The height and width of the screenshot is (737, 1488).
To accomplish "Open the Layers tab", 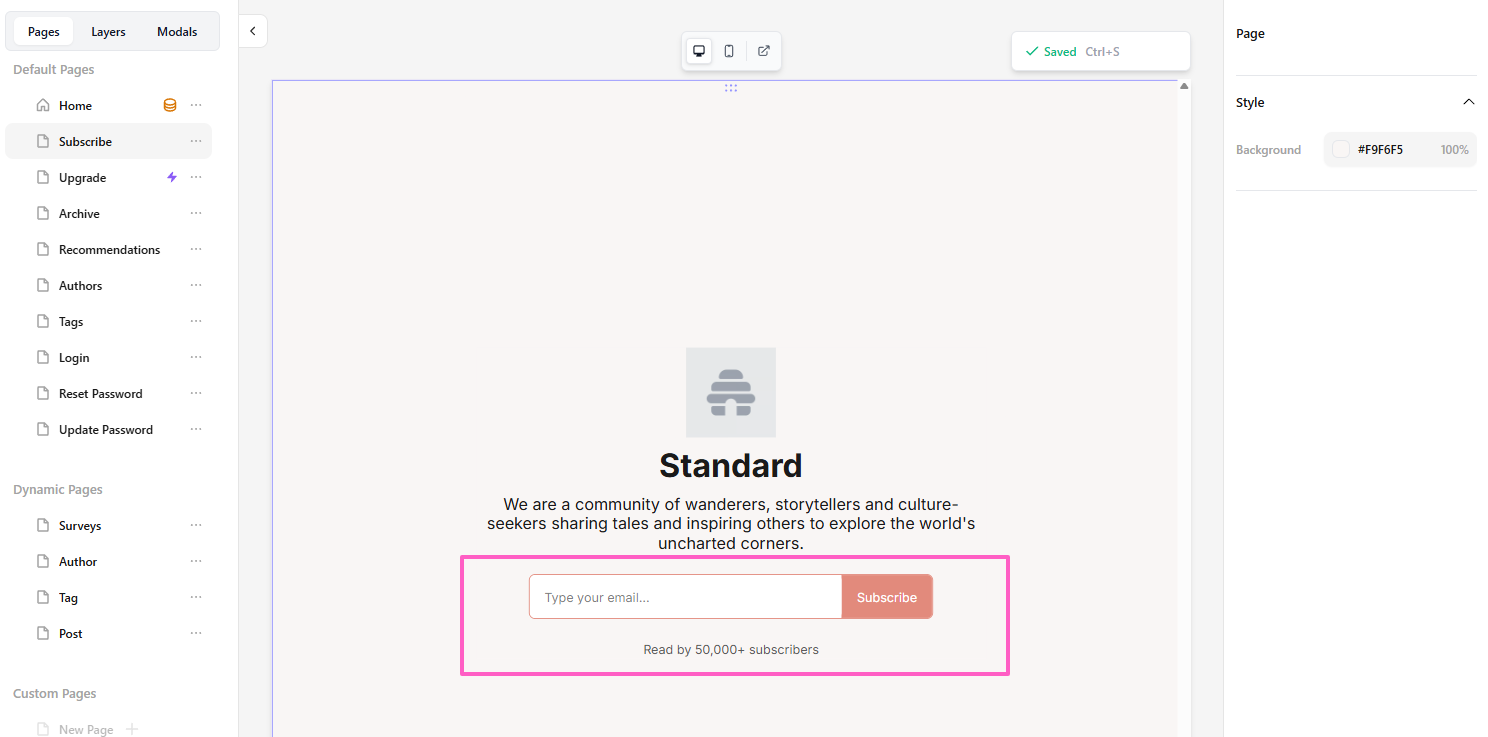I will 108,32.
